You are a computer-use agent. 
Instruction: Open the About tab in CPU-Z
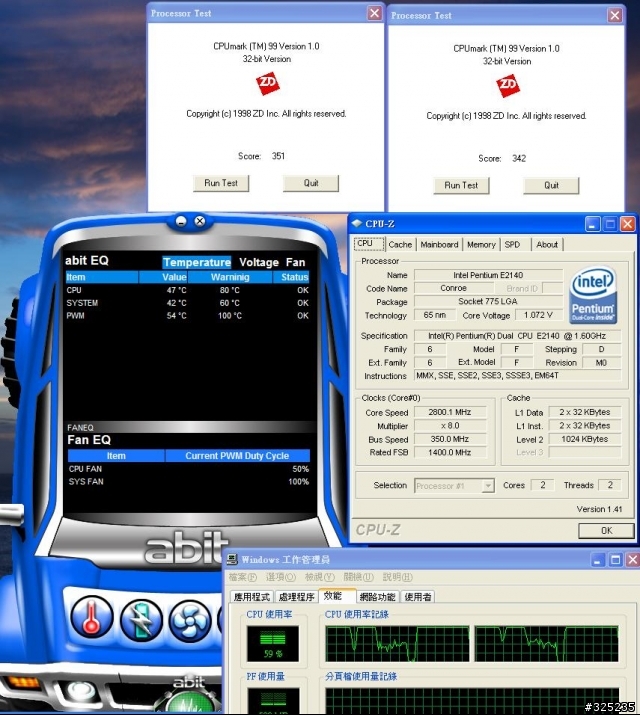tap(547, 244)
